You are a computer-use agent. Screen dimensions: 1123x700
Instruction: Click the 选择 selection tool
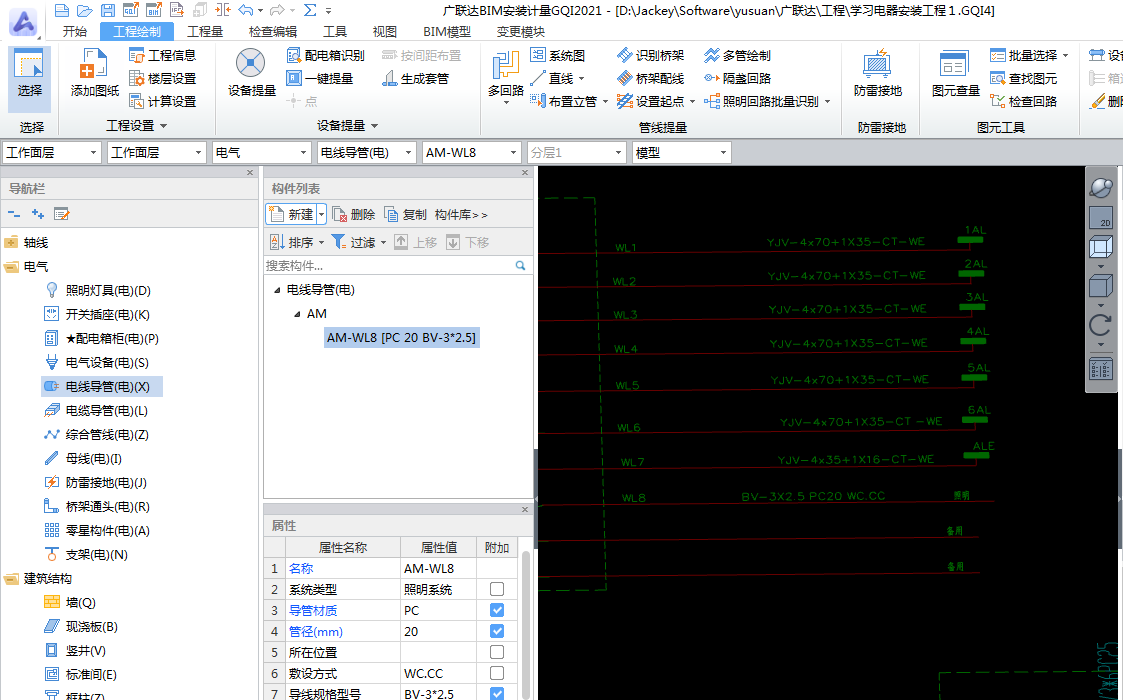29,79
